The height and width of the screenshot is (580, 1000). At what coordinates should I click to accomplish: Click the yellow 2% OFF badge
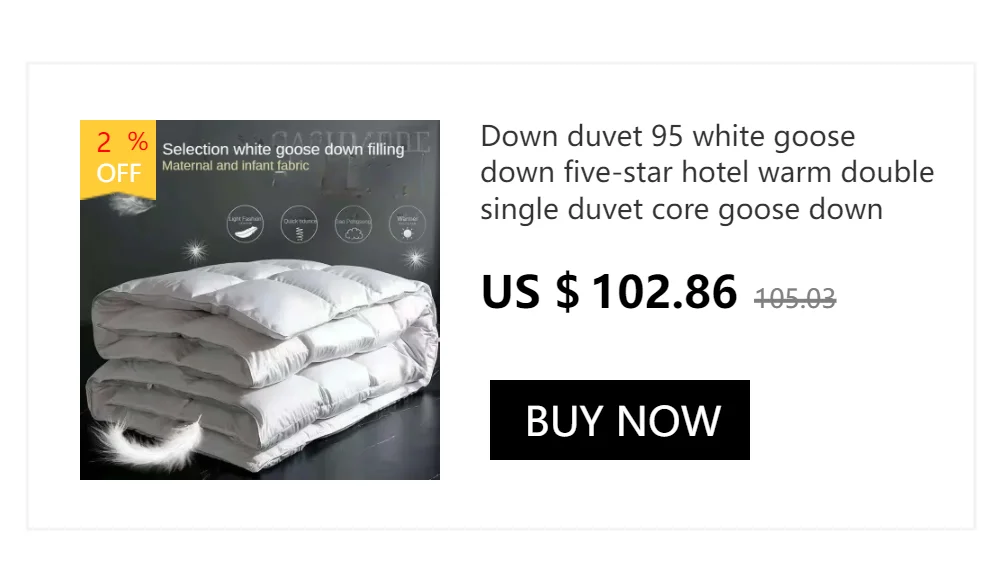(118, 159)
